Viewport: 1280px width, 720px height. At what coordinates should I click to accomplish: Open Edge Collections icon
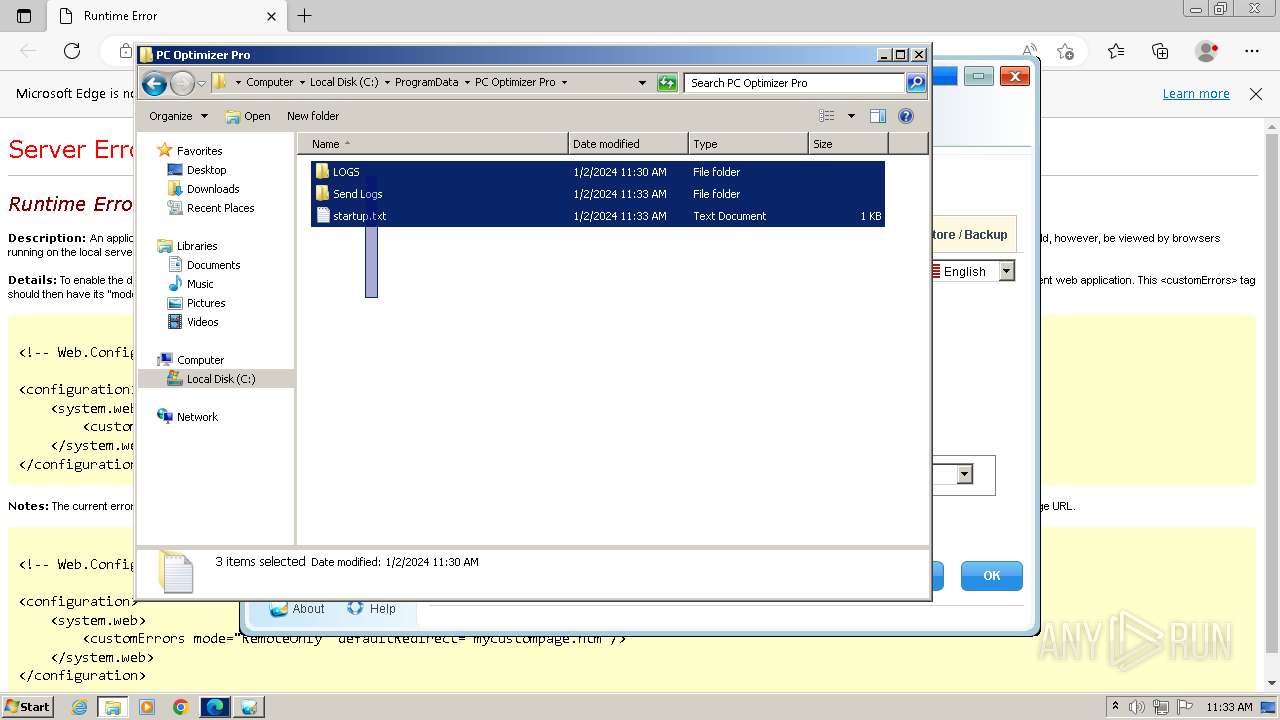[1160, 51]
